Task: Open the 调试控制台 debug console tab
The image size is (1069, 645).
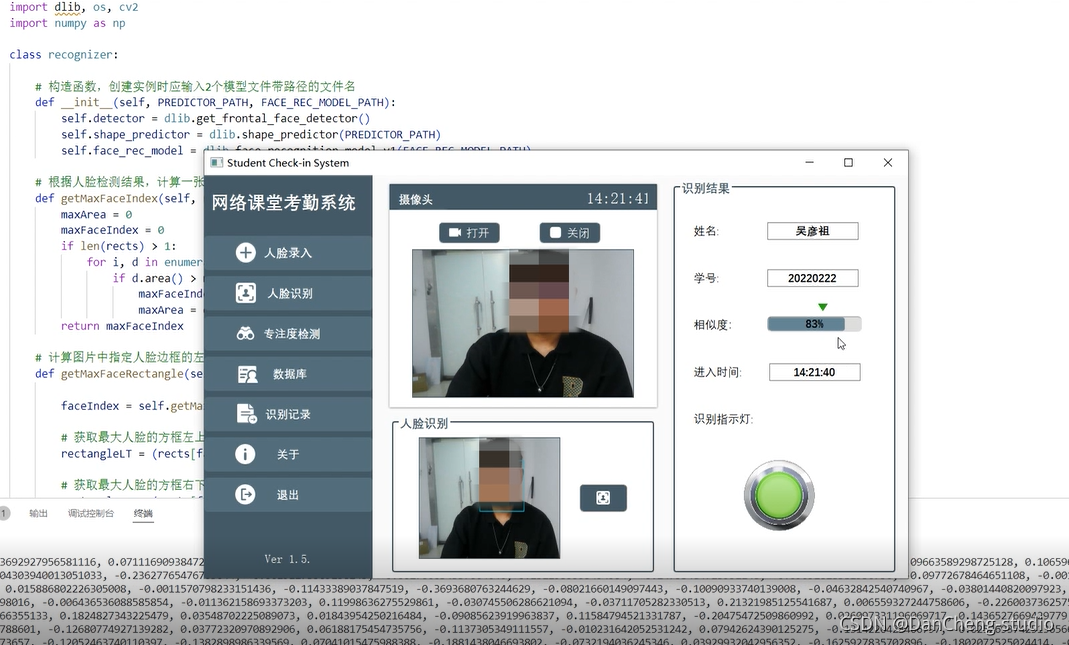Action: (x=91, y=513)
